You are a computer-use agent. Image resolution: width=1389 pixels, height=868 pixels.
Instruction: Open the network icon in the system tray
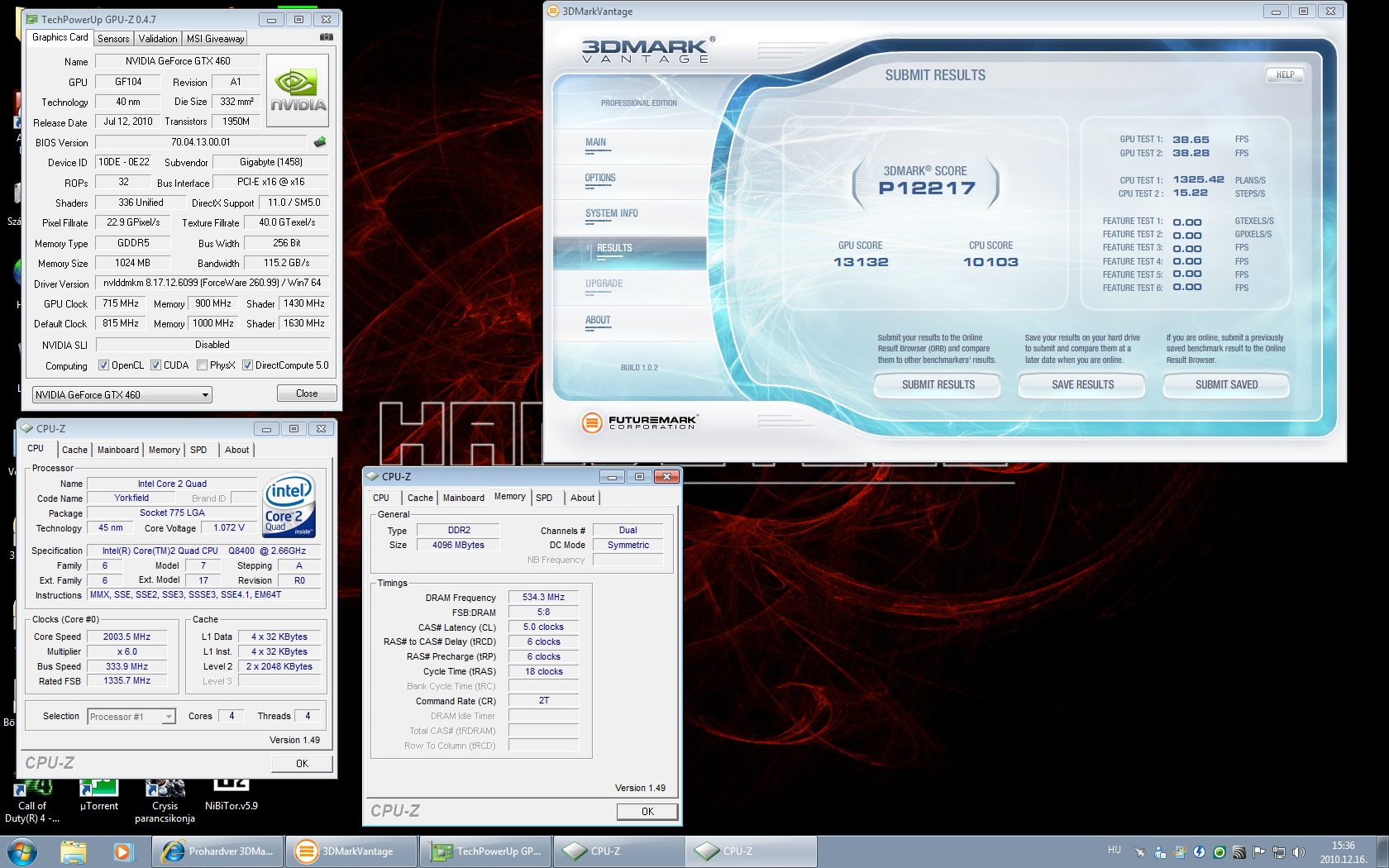pos(1278,852)
